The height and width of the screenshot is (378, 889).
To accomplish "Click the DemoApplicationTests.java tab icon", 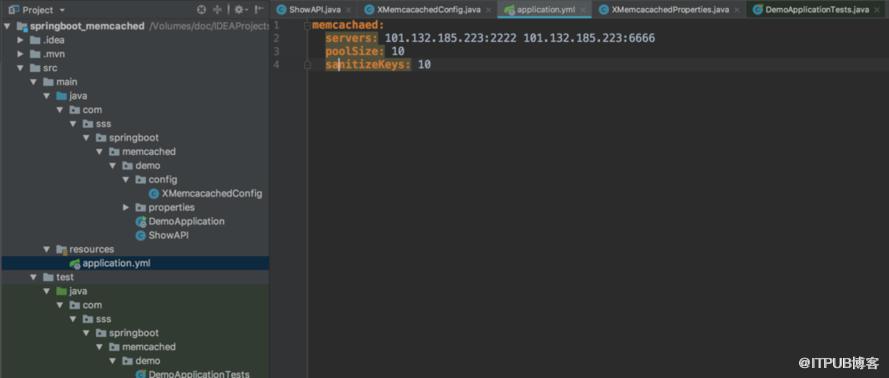I will click(757, 10).
